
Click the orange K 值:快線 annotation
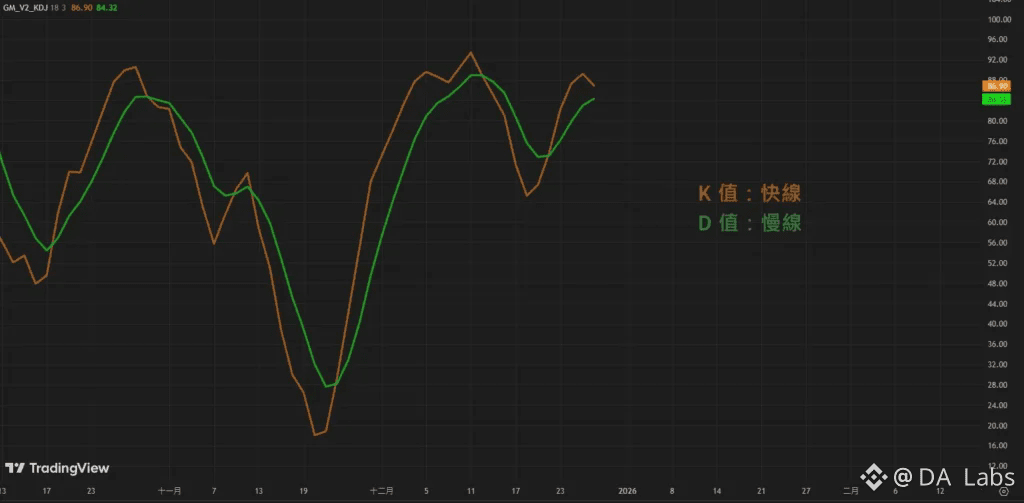750,193
